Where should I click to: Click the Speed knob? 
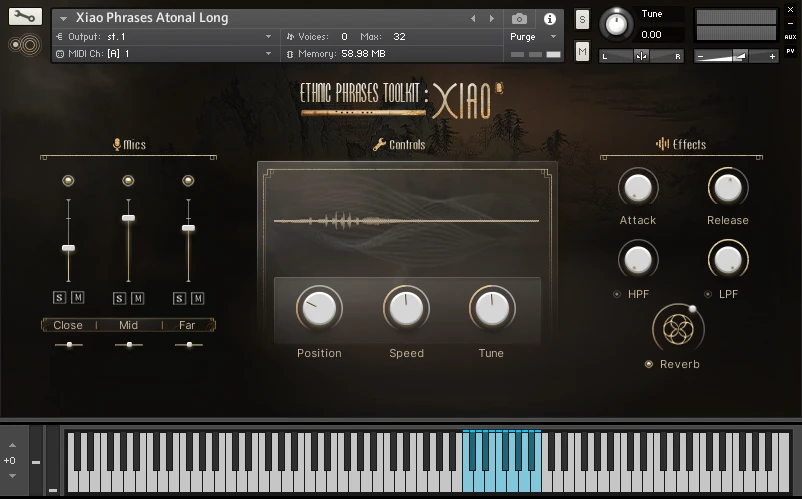click(x=406, y=308)
